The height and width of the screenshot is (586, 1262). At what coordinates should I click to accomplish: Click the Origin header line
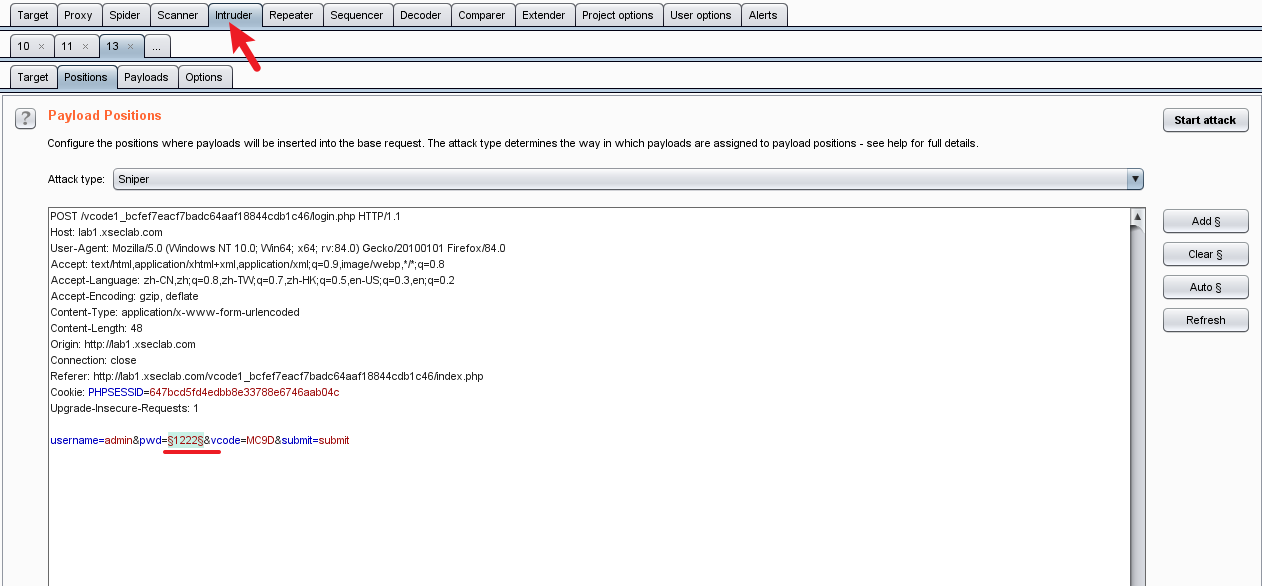(123, 344)
